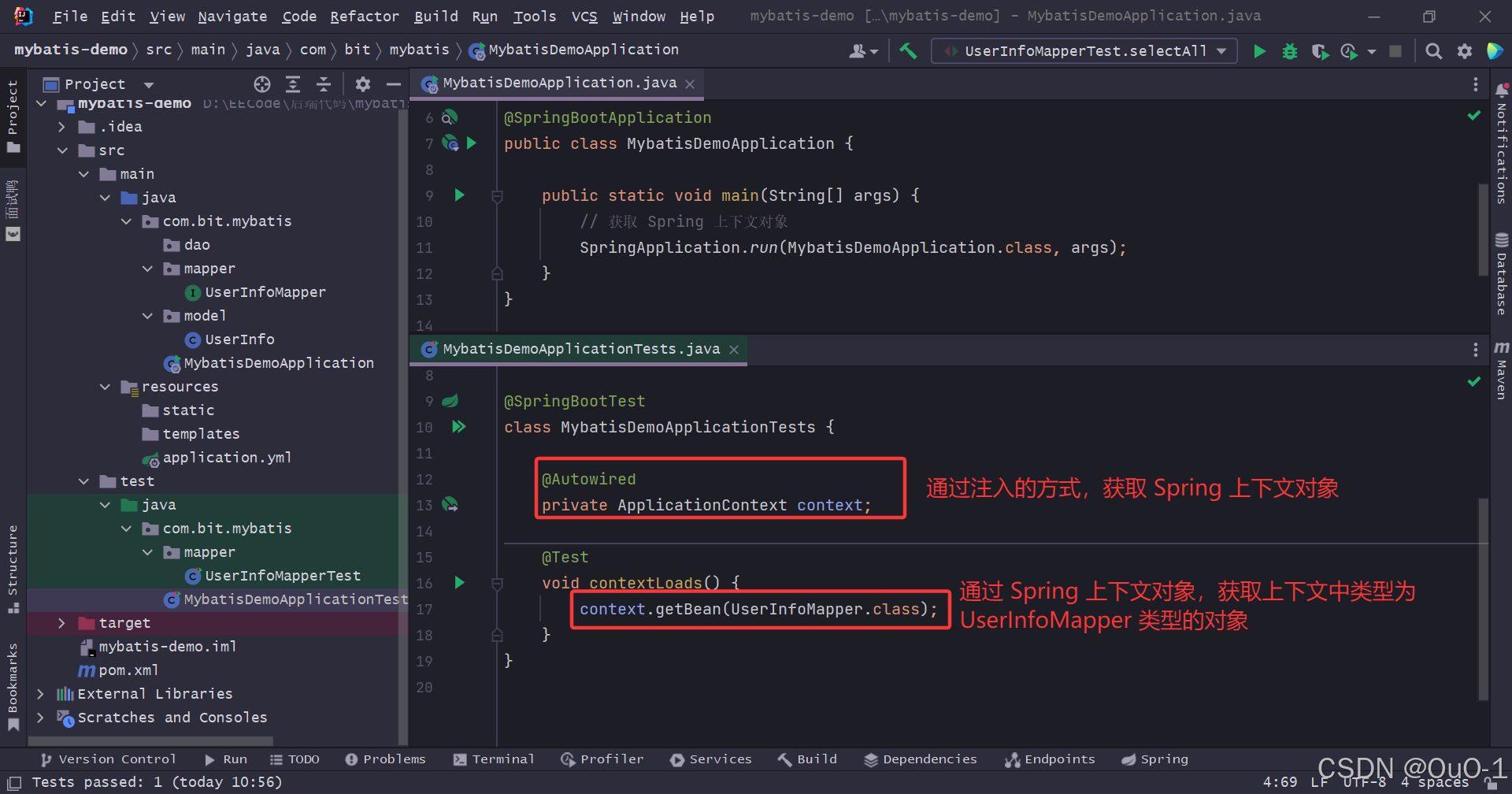This screenshot has height=794, width=1512.
Task: Open the File menu
Action: tap(70, 16)
